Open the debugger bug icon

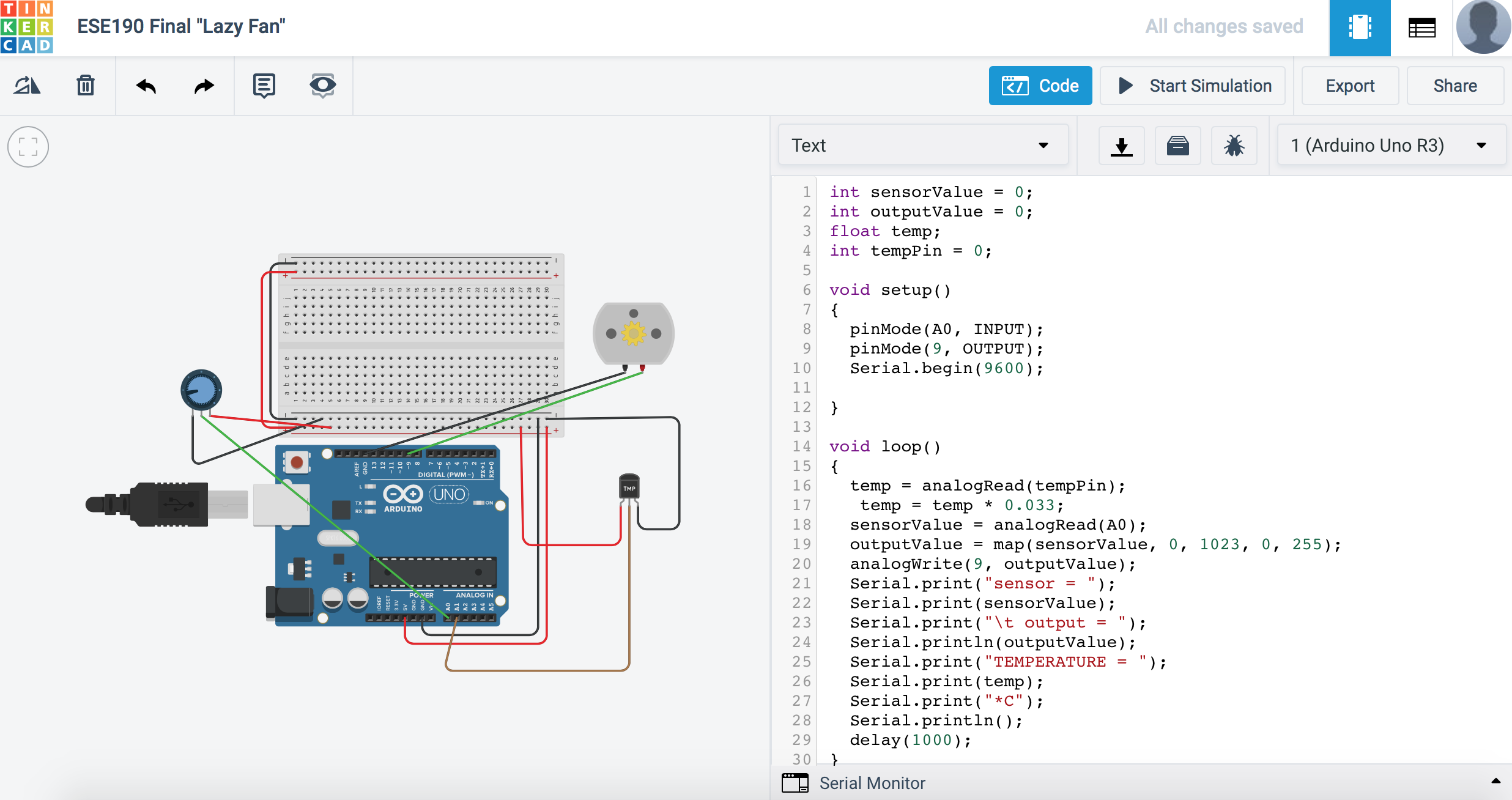pos(1234,146)
